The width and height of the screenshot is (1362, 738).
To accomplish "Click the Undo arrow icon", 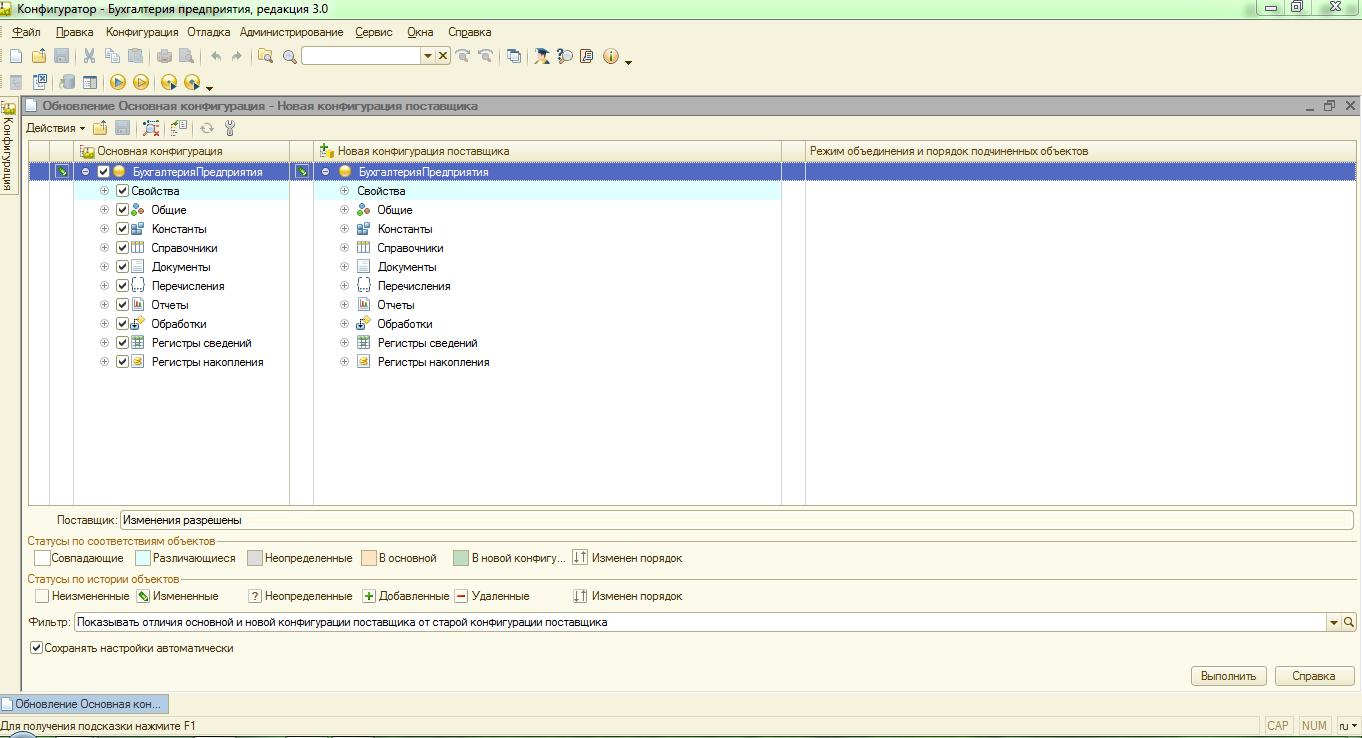I will [215, 57].
